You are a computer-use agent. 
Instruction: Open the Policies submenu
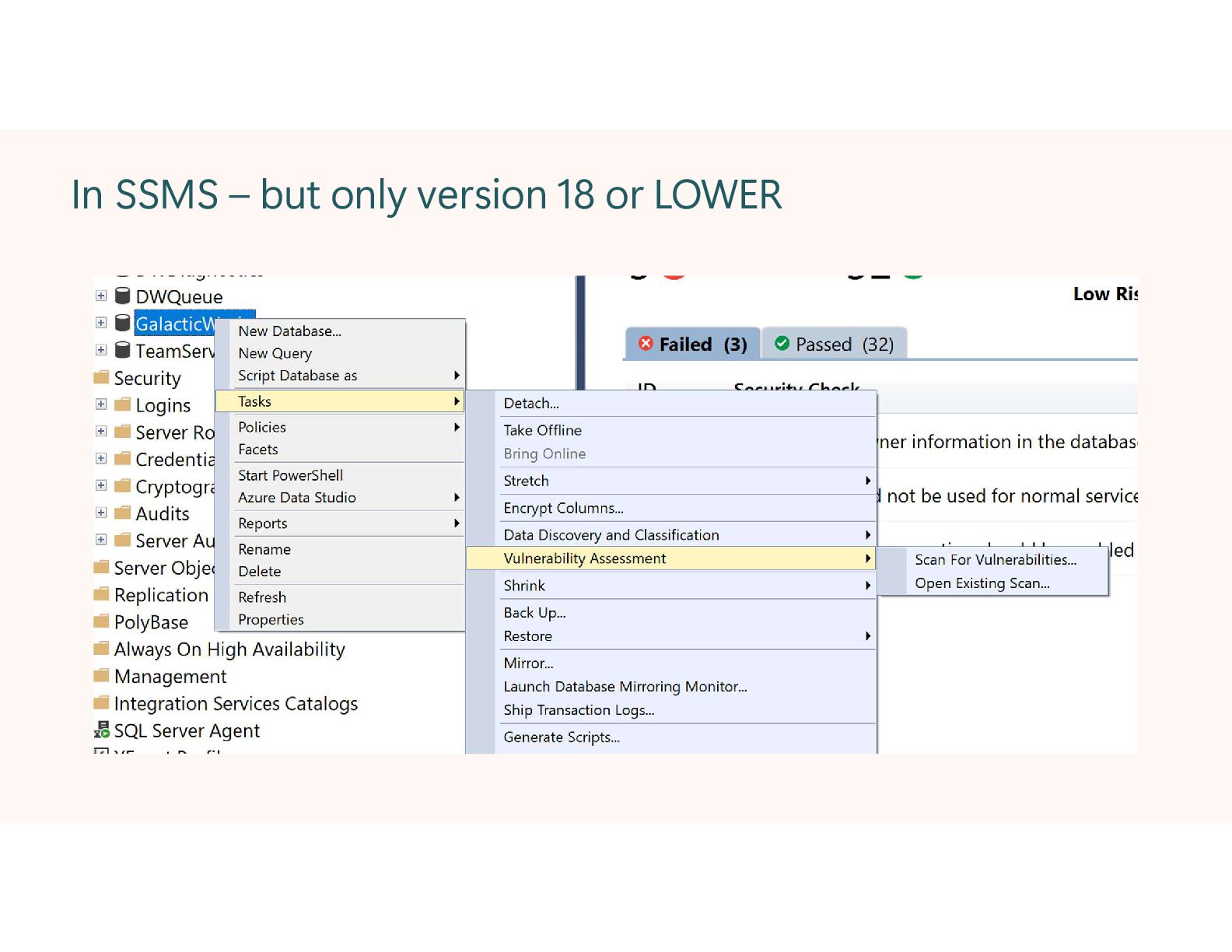(340, 427)
